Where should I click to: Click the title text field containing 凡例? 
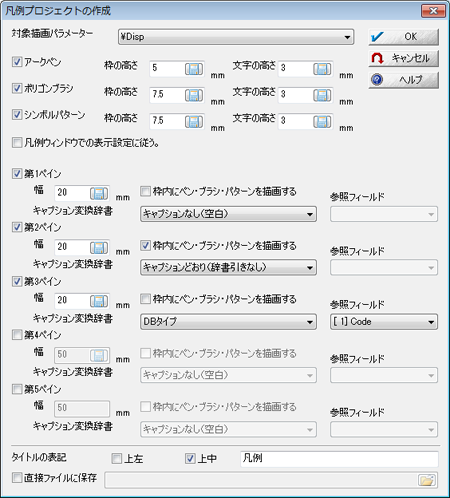pyautogui.click(x=339, y=459)
